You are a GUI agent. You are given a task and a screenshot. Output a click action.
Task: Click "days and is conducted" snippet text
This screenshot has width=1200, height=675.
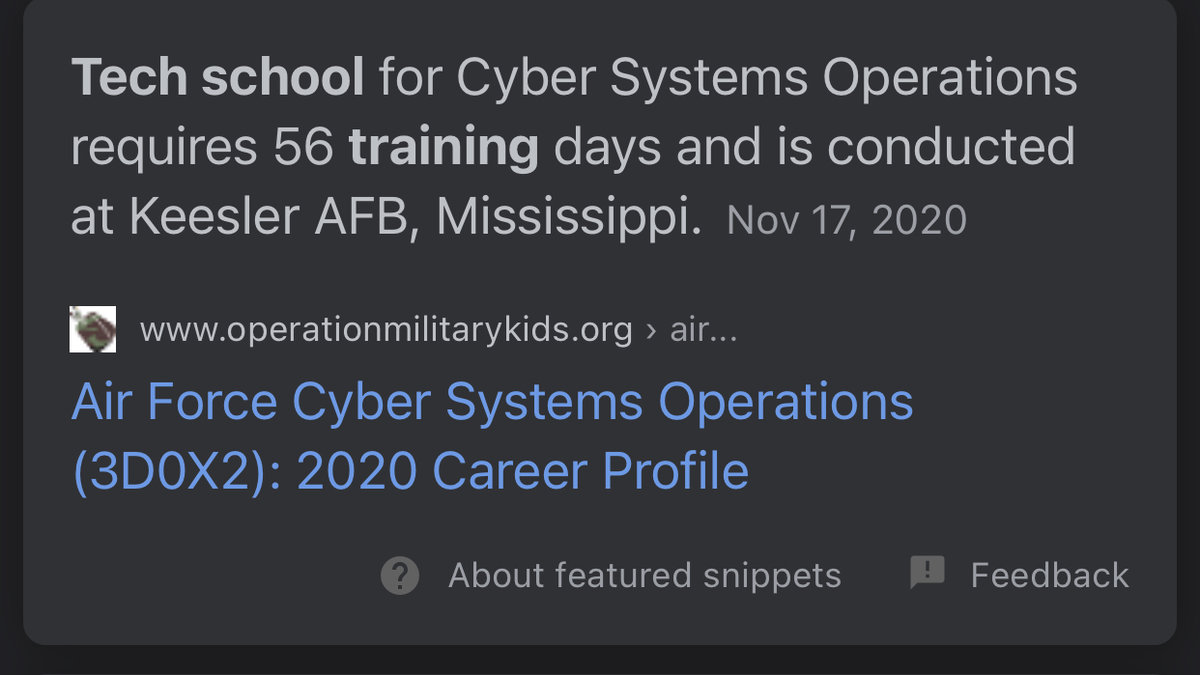[x=814, y=148]
